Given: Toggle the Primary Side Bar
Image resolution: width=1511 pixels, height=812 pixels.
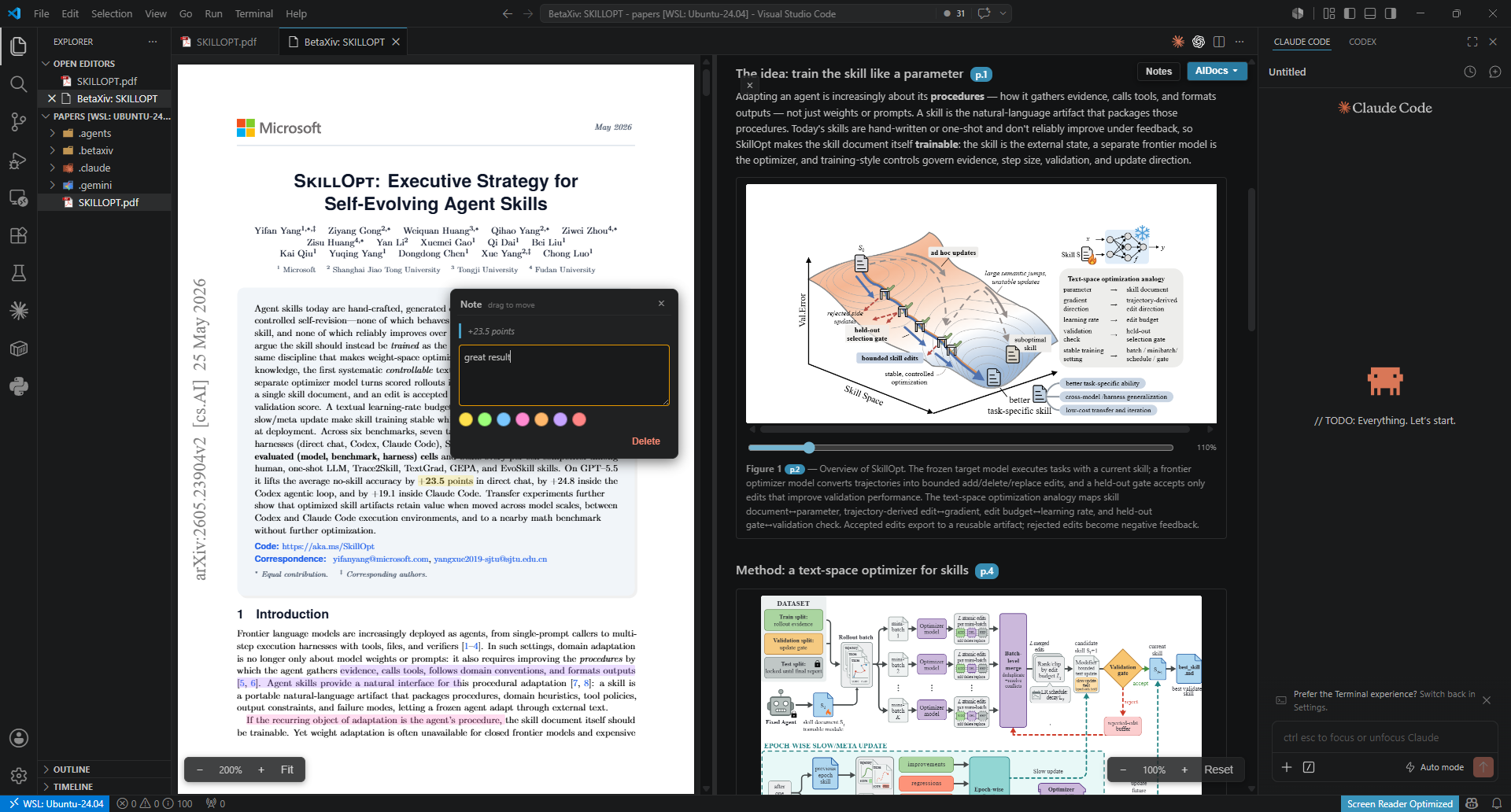Looking at the screenshot, I should pyautogui.click(x=1350, y=13).
